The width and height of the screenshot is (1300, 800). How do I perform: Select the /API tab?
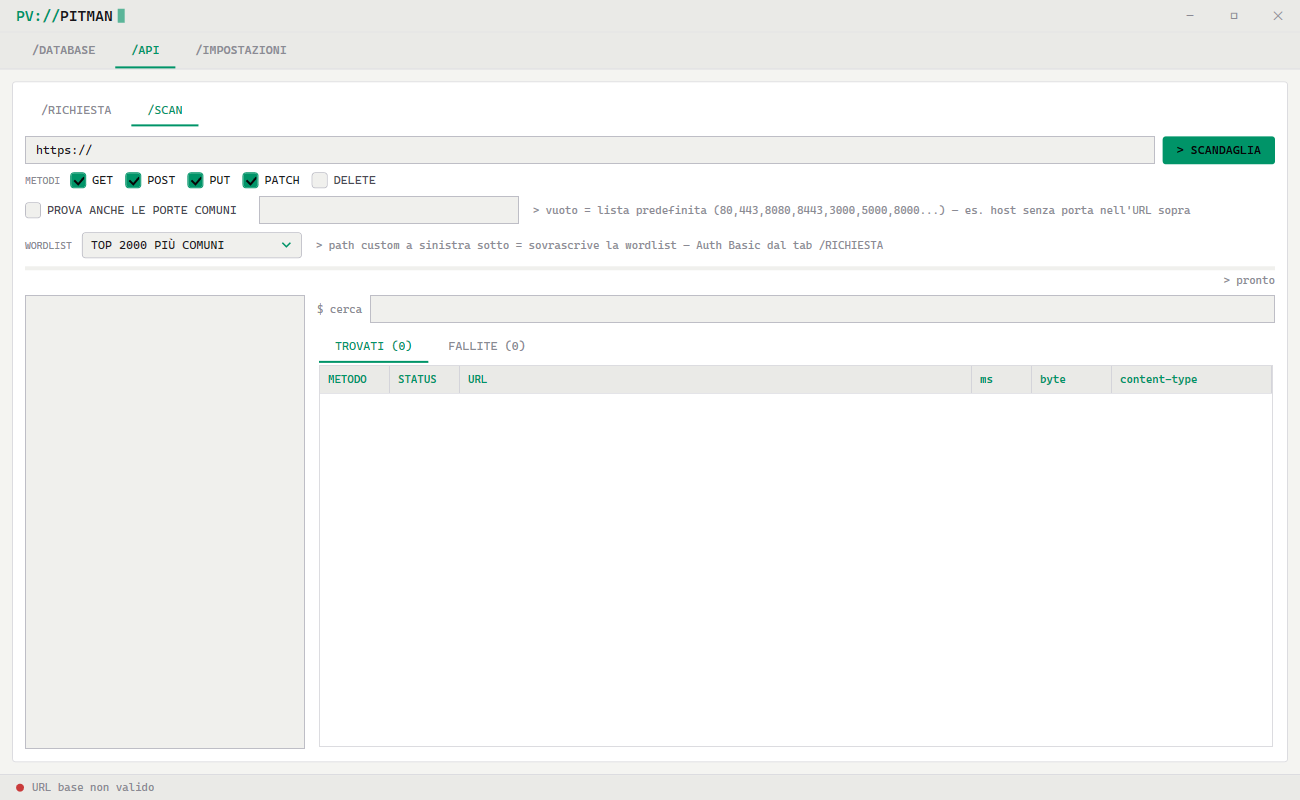[x=145, y=50]
